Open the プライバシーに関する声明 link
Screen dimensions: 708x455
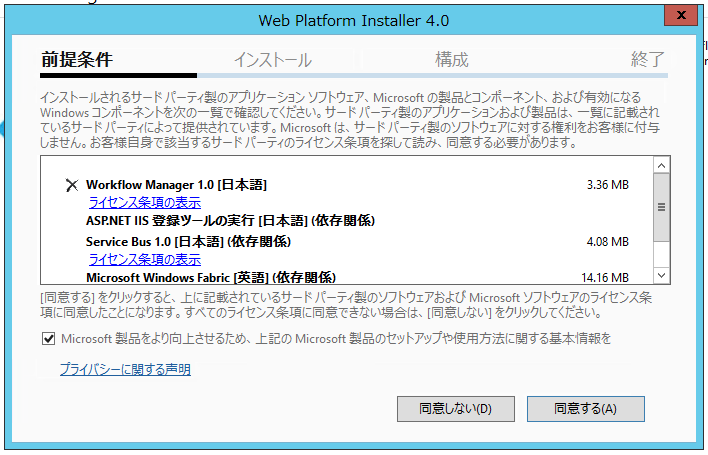(125, 369)
